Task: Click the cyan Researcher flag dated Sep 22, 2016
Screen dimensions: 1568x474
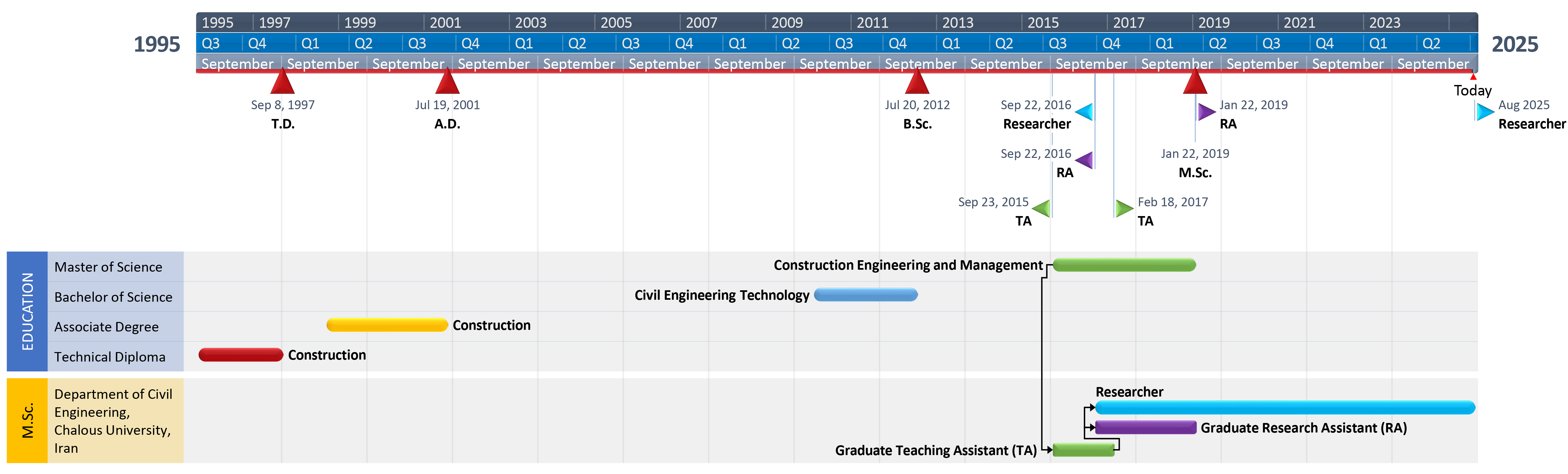Action: pos(1085,111)
